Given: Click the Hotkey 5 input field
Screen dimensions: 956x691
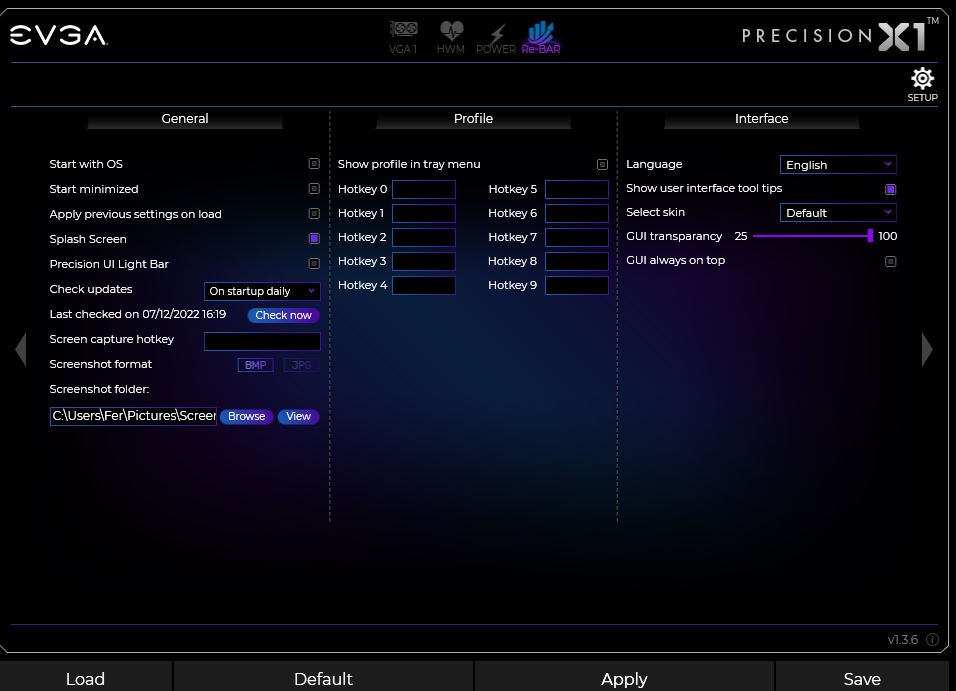Looking at the screenshot, I should tap(577, 189).
